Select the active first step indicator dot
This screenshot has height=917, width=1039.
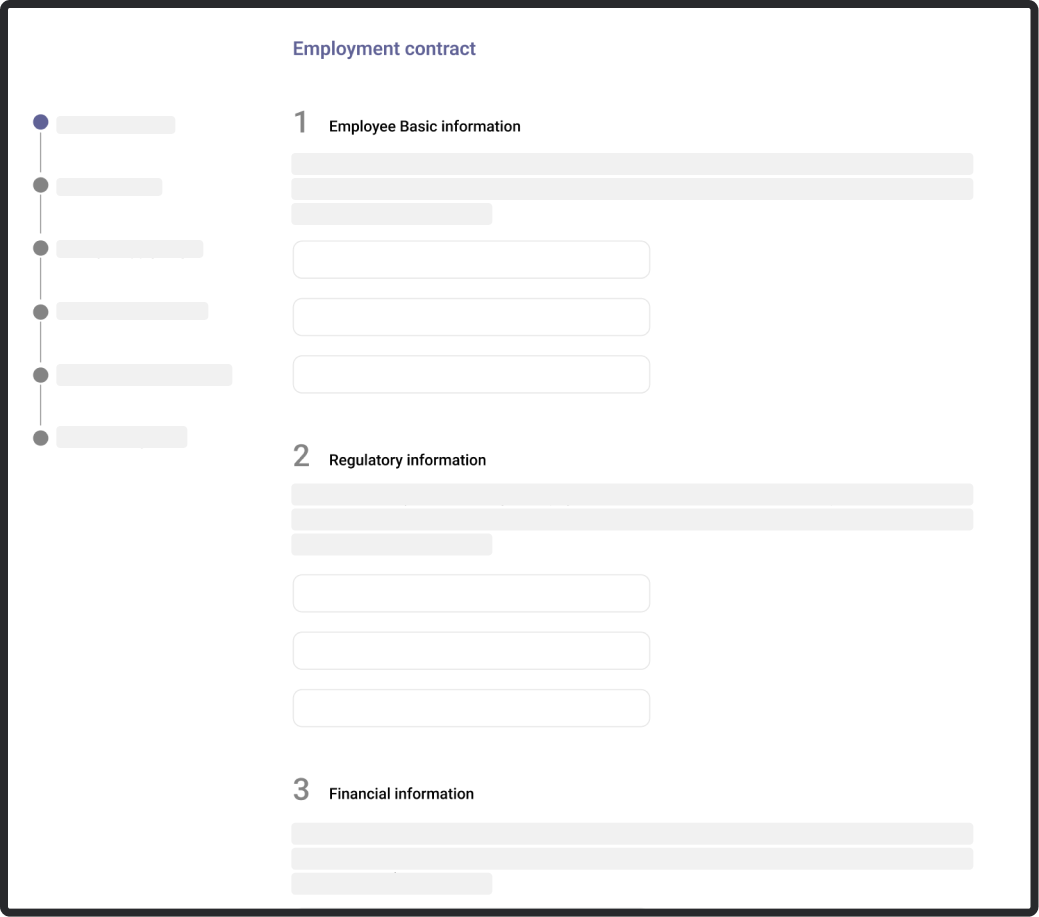click(41, 122)
